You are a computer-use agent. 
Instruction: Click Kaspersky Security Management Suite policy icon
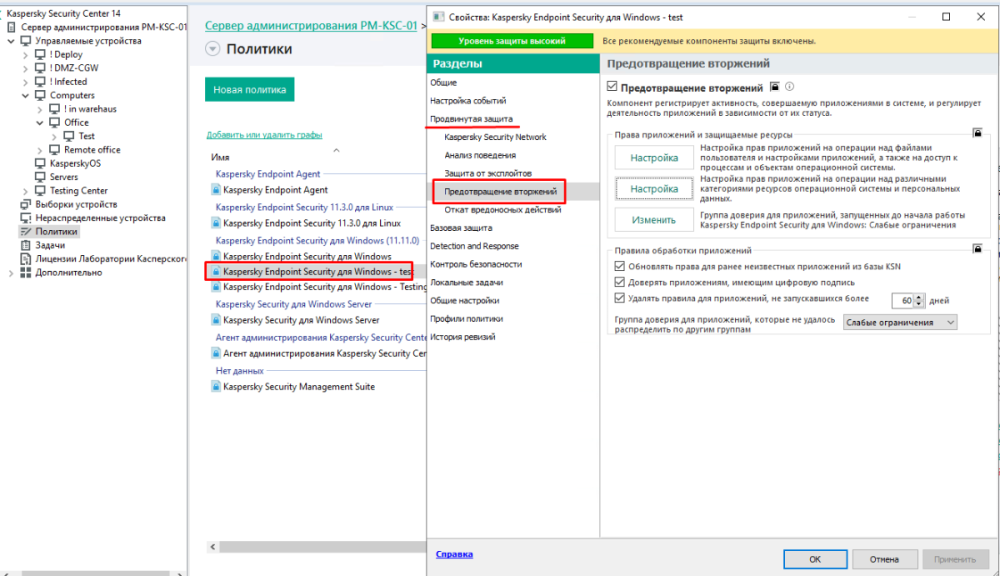click(216, 387)
